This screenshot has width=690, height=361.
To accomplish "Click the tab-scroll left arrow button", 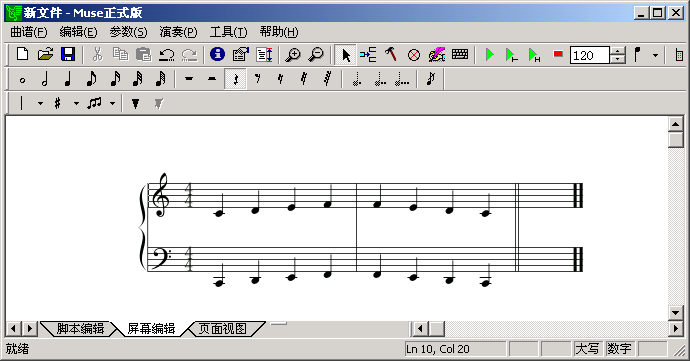I will pyautogui.click(x=13, y=328).
